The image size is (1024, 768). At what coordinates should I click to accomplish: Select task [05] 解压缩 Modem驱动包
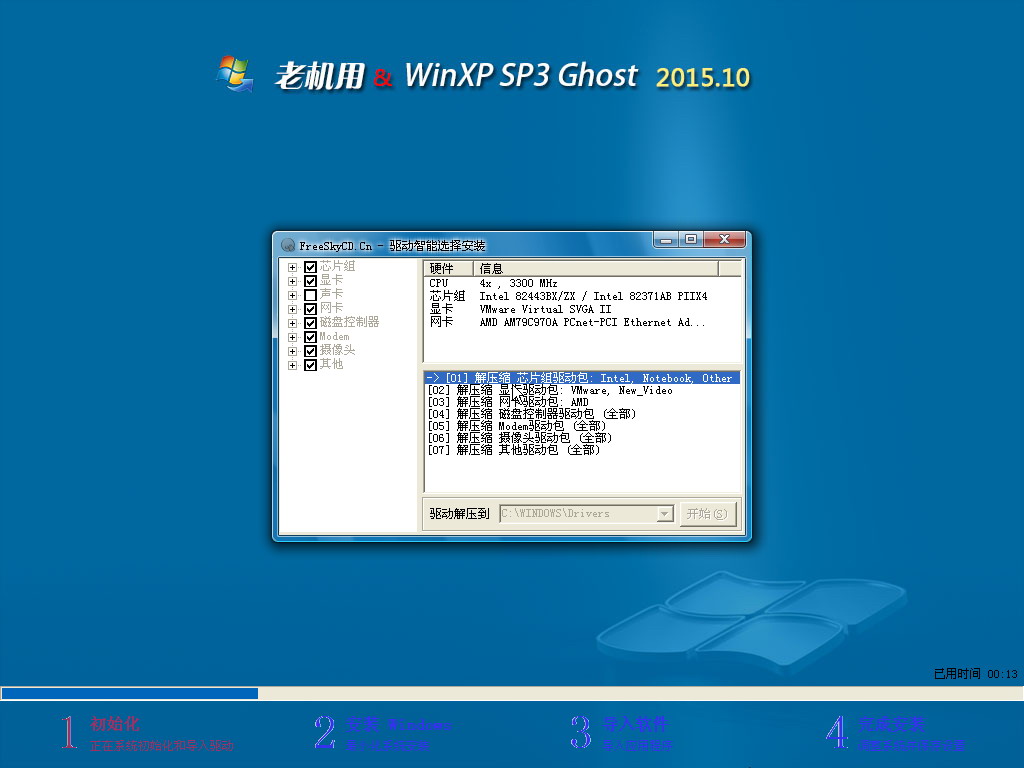pos(583,426)
